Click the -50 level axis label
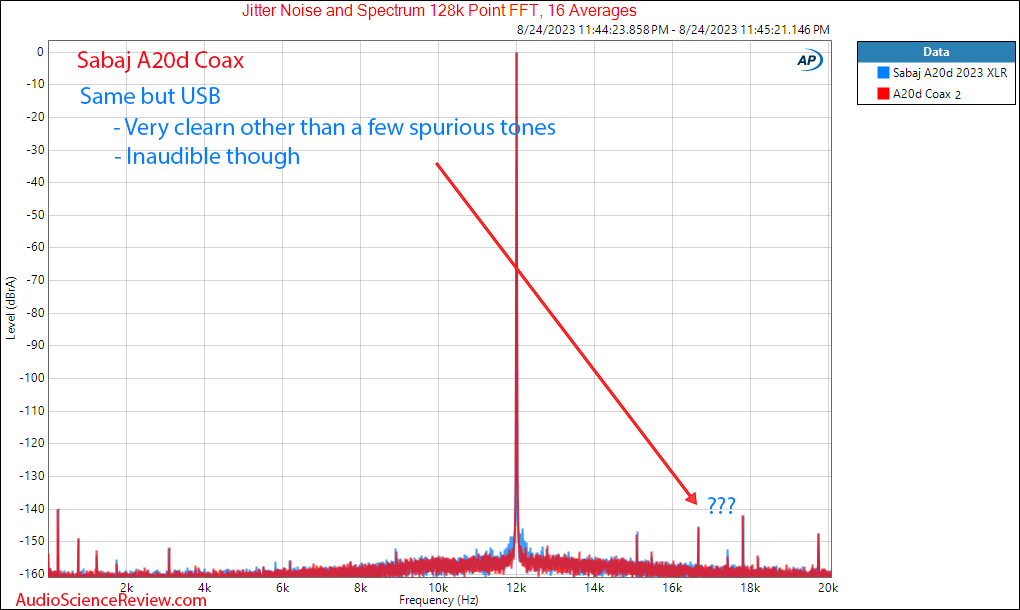Image resolution: width=1020 pixels, height=610 pixels. point(35,215)
